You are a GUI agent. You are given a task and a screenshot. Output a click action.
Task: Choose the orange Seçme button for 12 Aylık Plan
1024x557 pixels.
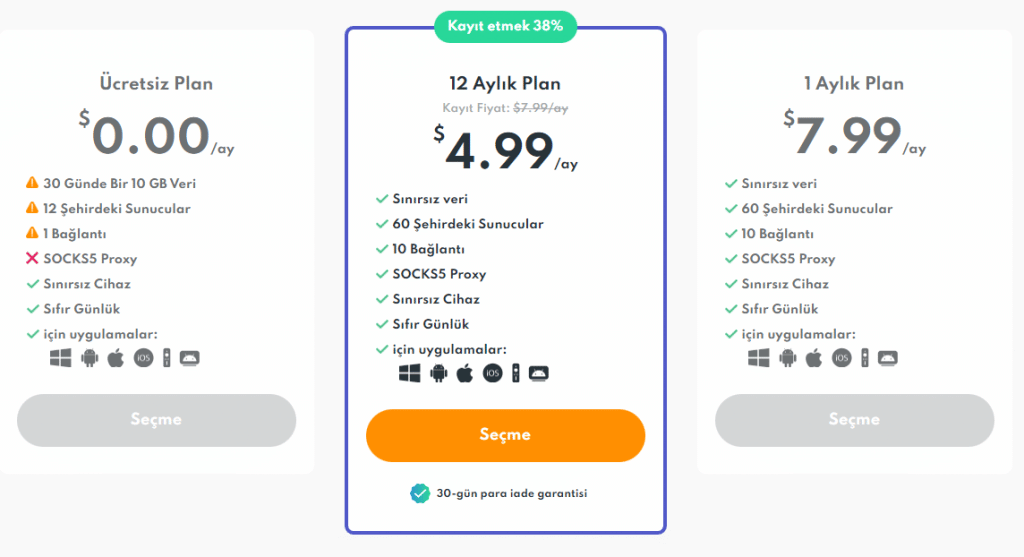[505, 436]
